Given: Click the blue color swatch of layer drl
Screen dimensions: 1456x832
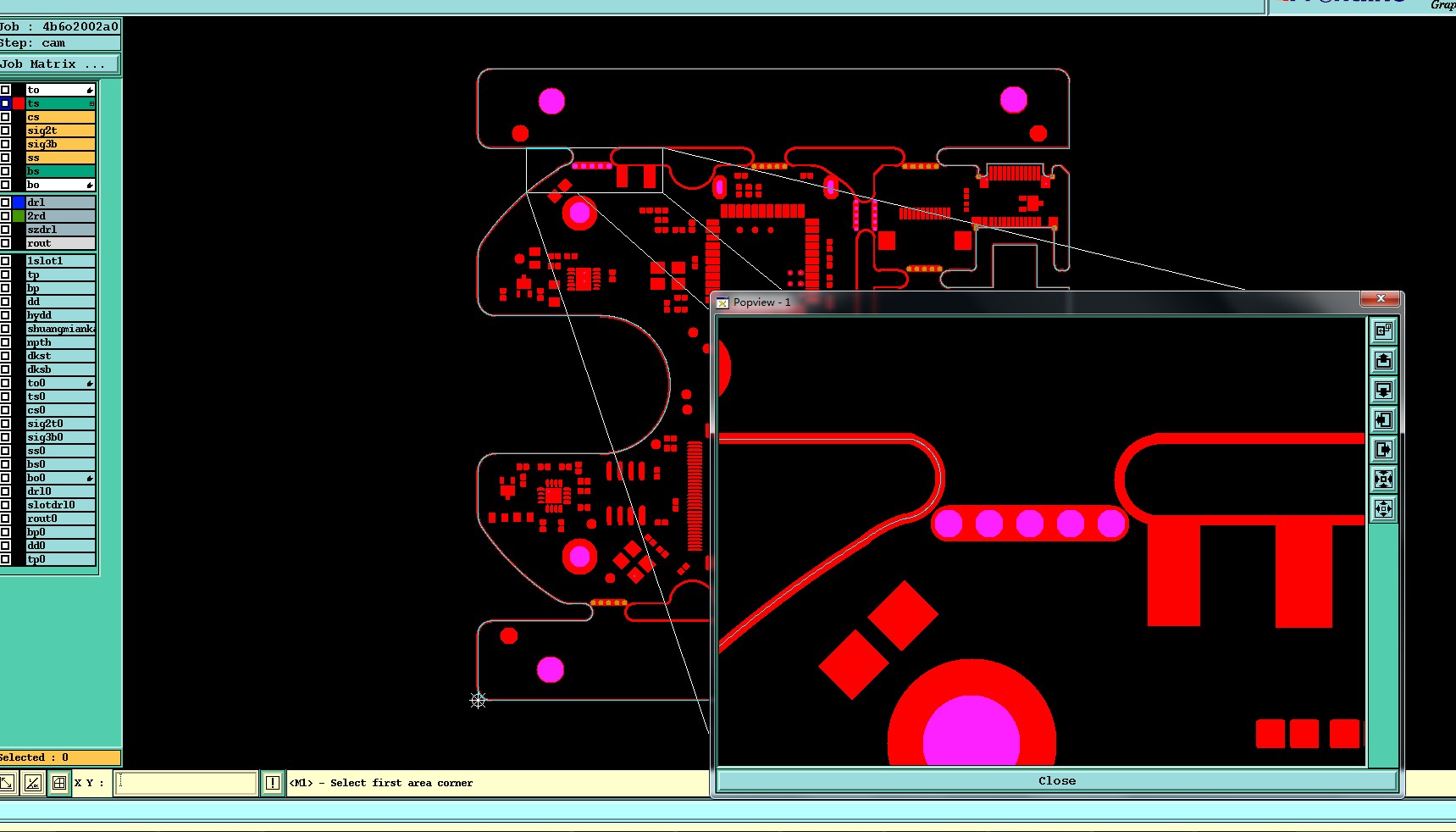Looking at the screenshot, I should click(x=19, y=202).
